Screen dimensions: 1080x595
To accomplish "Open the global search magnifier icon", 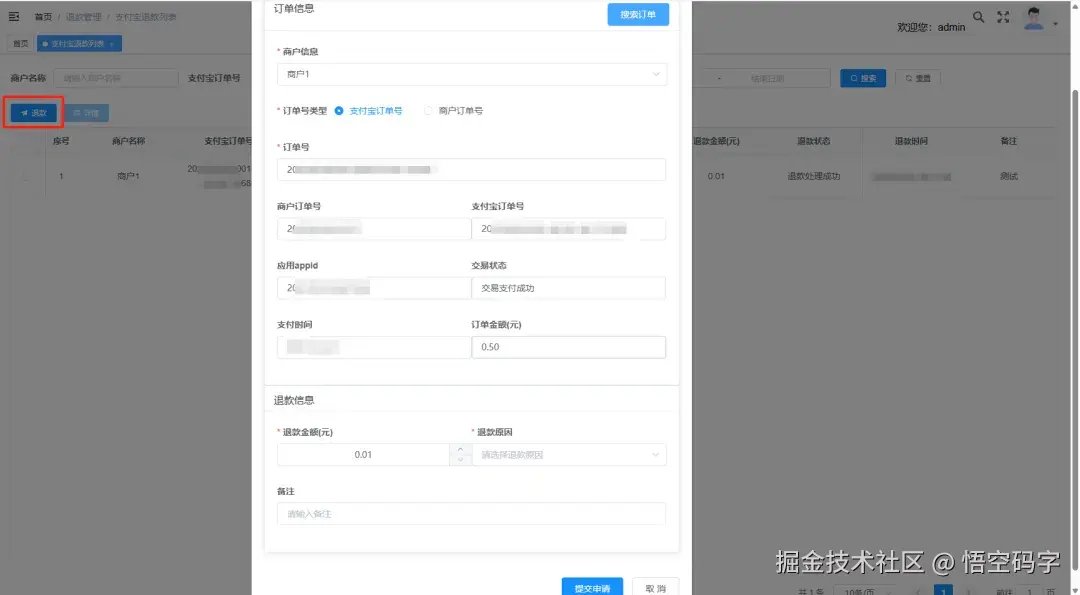I will 978,17.
